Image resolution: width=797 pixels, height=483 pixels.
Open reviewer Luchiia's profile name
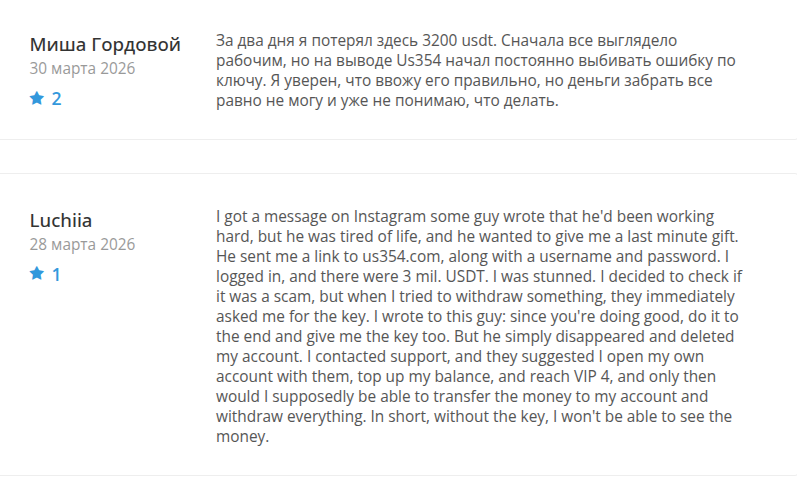pos(69,220)
